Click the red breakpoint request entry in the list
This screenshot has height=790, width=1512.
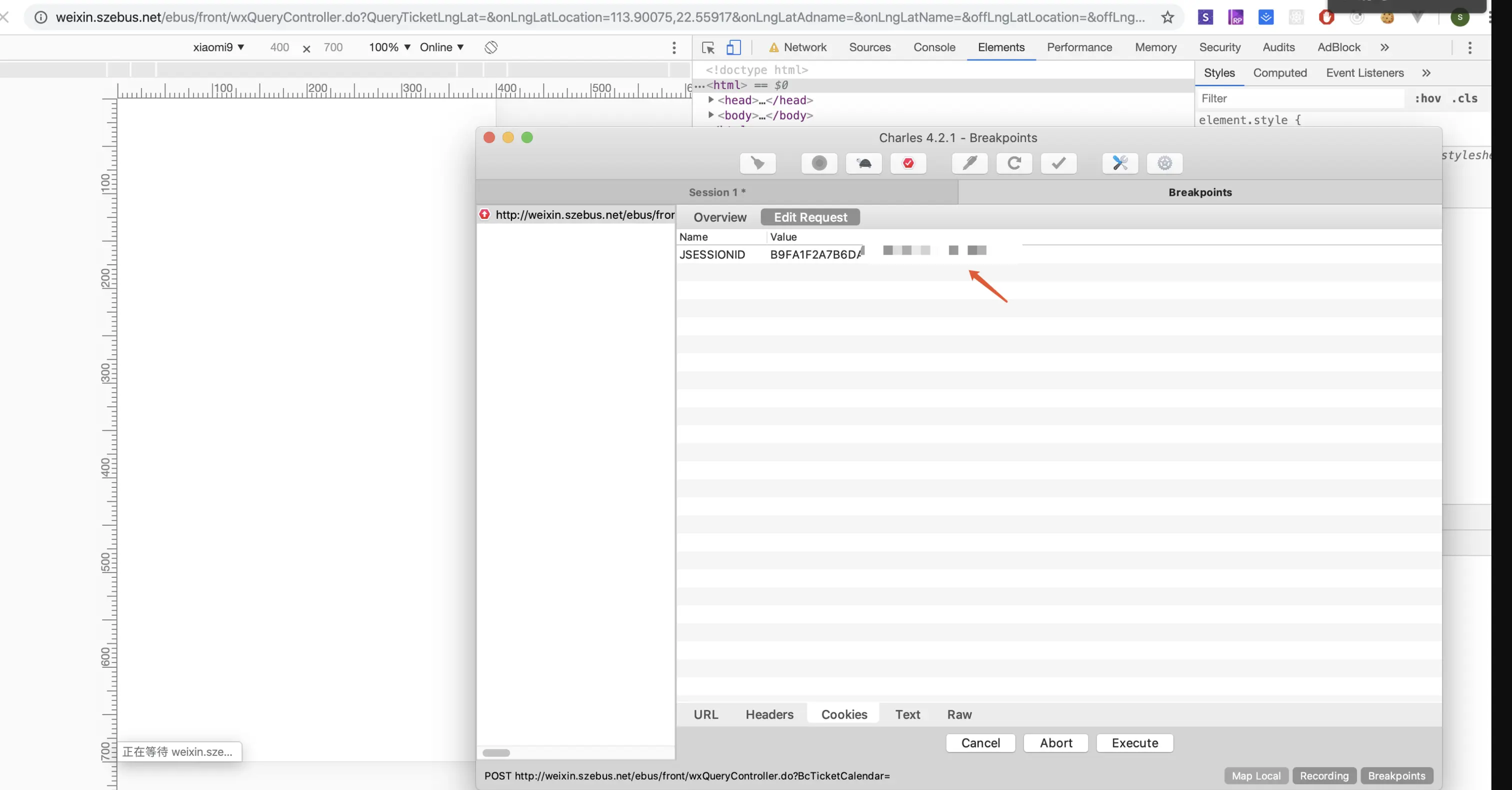(576, 215)
